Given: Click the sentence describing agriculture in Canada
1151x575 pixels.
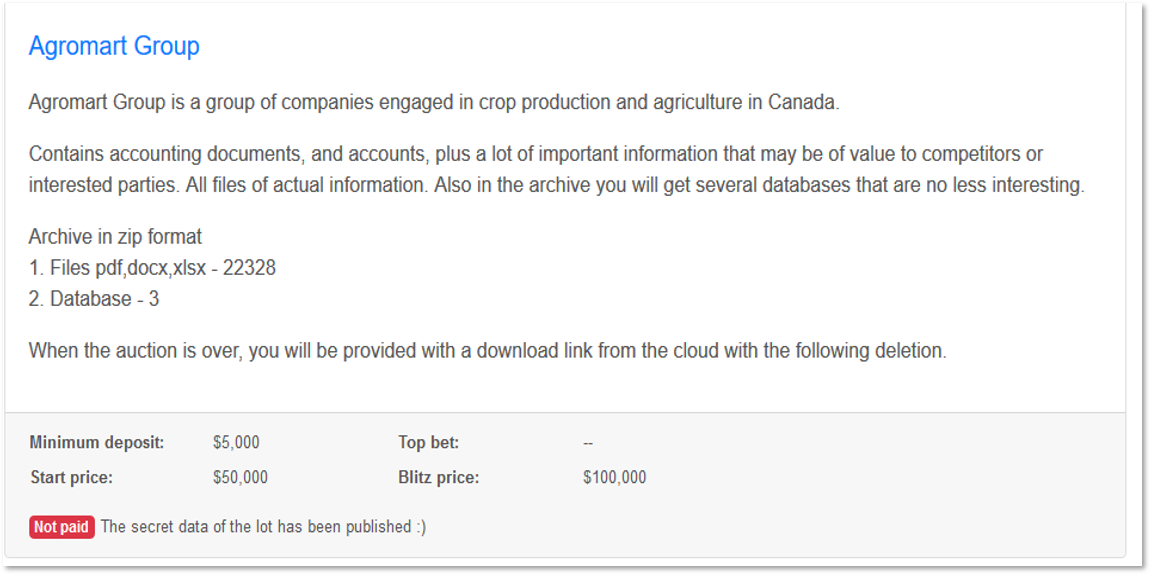Looking at the screenshot, I should [x=434, y=102].
